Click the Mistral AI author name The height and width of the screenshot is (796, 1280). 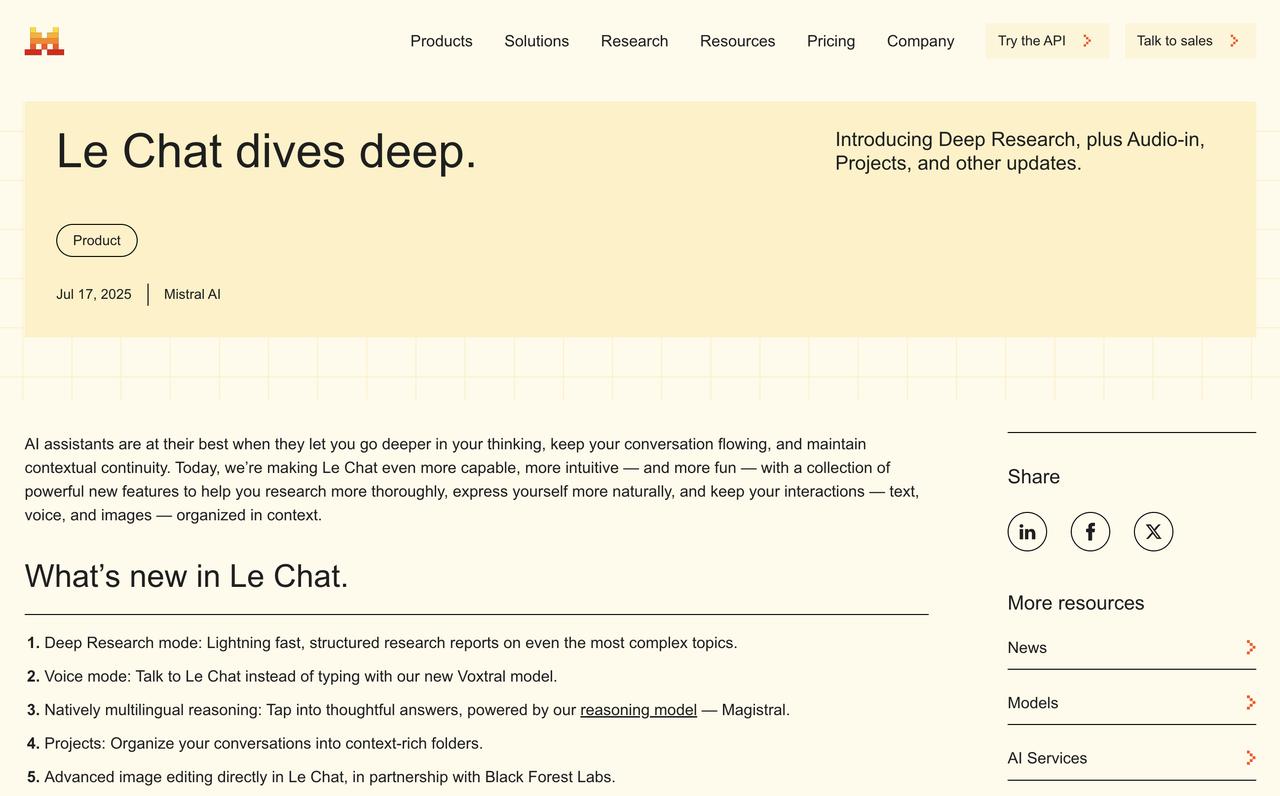[192, 294]
